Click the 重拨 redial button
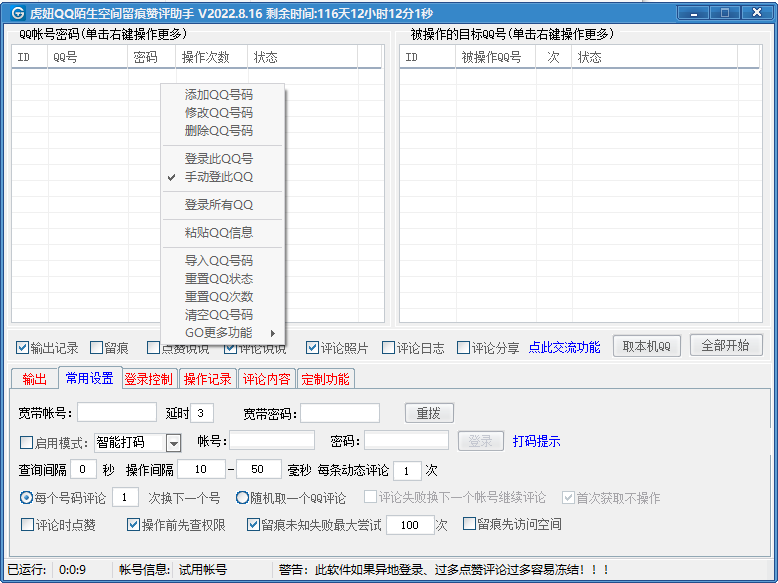Viewport: 778px width, 583px height. 429,413
